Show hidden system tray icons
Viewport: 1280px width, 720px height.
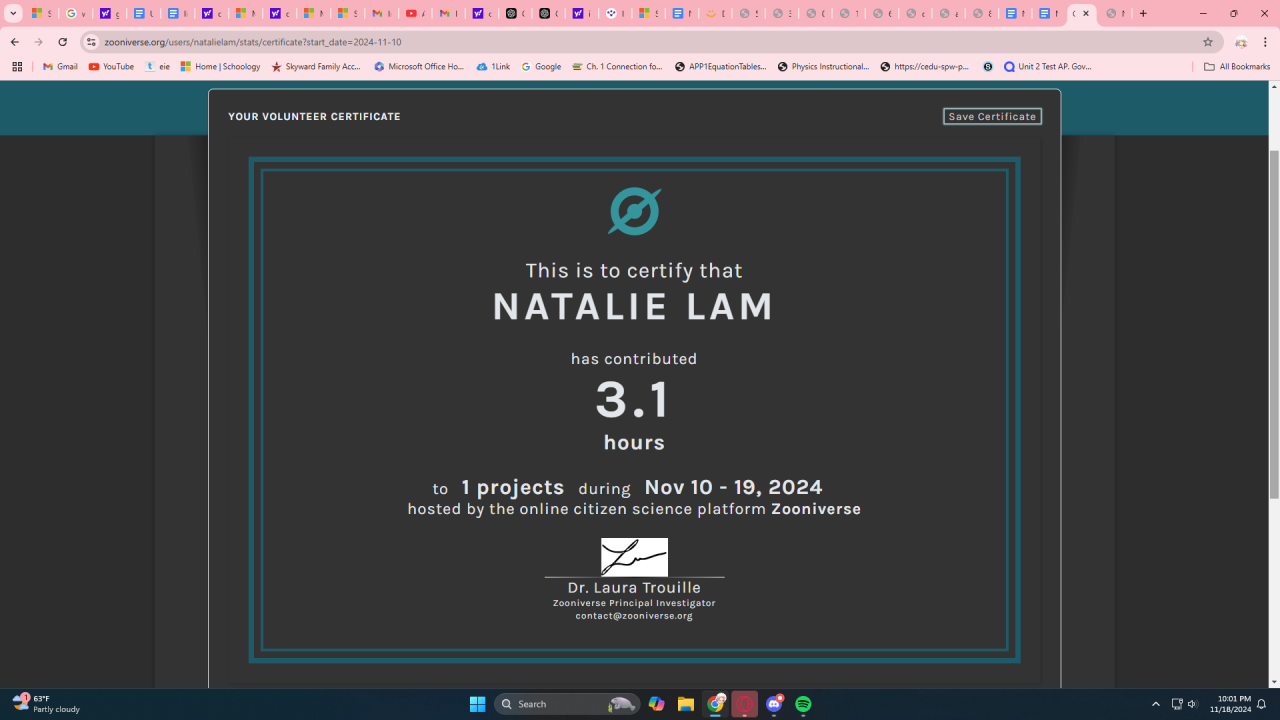pyautogui.click(x=1156, y=704)
